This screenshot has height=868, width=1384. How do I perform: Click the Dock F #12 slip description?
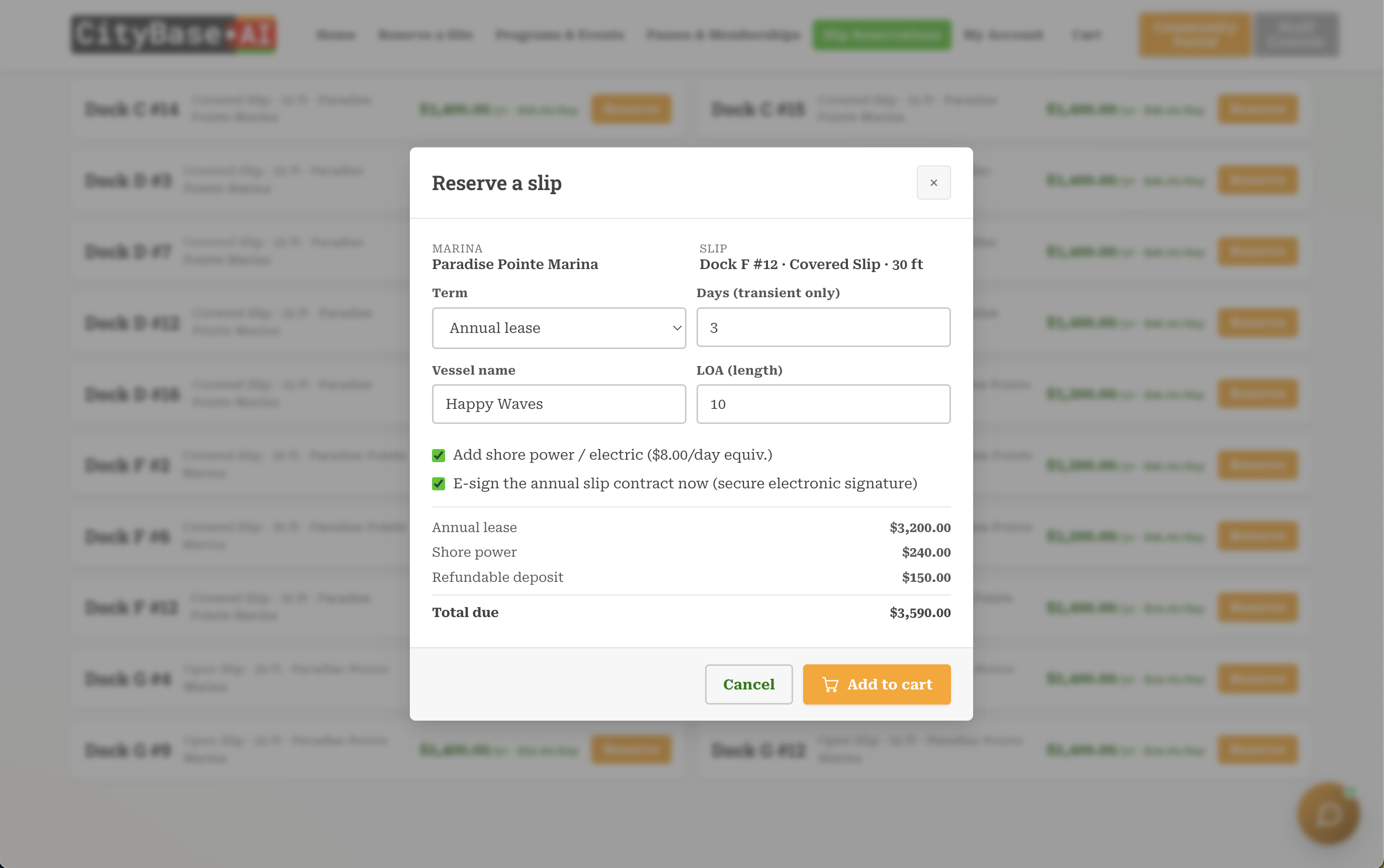(811, 264)
